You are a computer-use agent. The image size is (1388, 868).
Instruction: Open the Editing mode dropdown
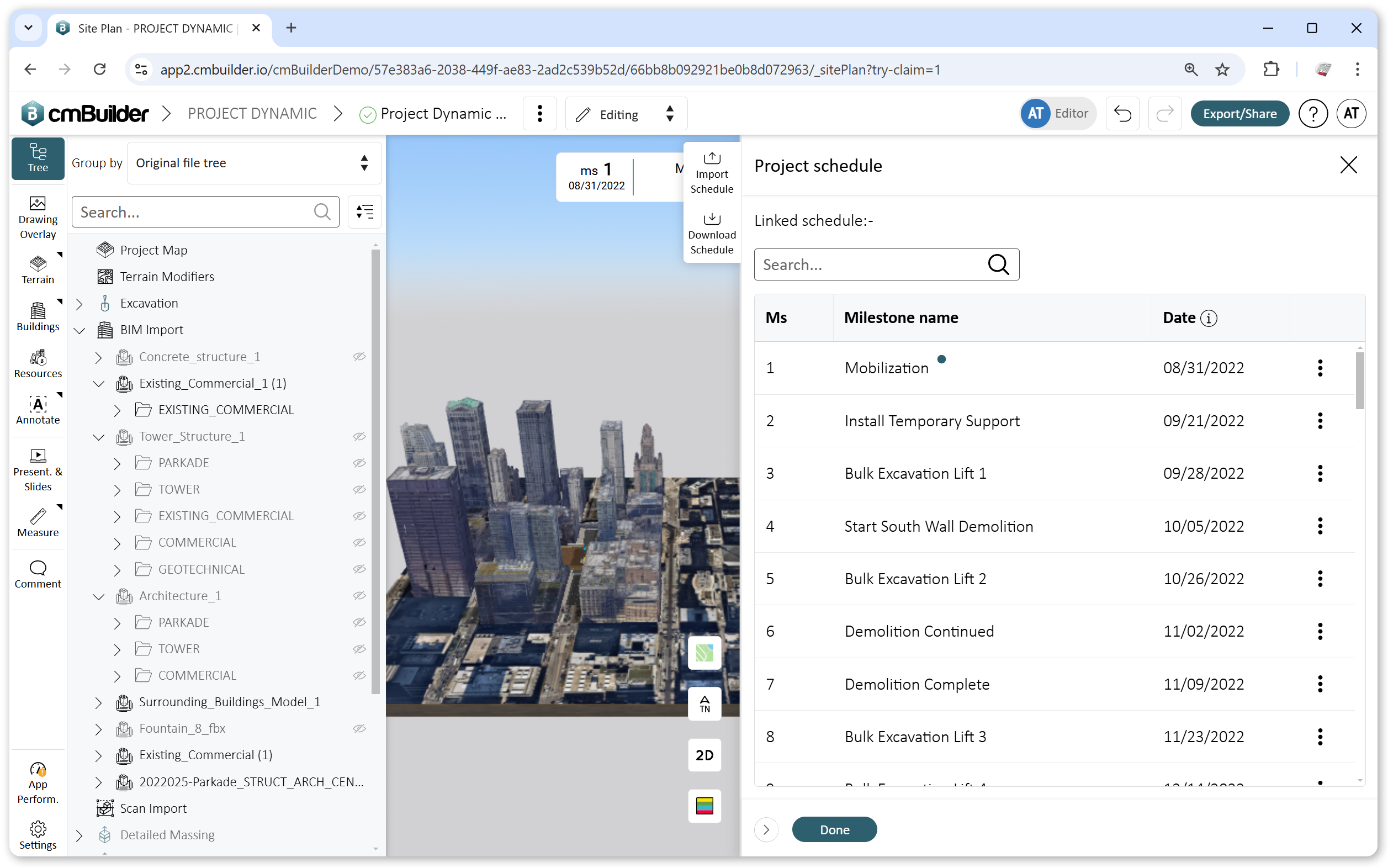point(626,114)
